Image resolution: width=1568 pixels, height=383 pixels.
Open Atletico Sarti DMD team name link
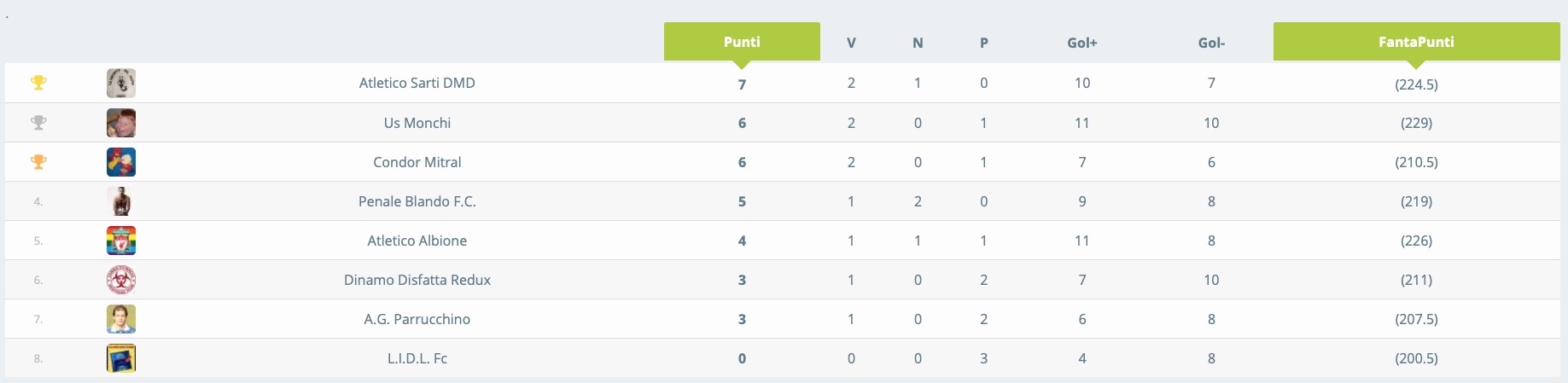(417, 83)
